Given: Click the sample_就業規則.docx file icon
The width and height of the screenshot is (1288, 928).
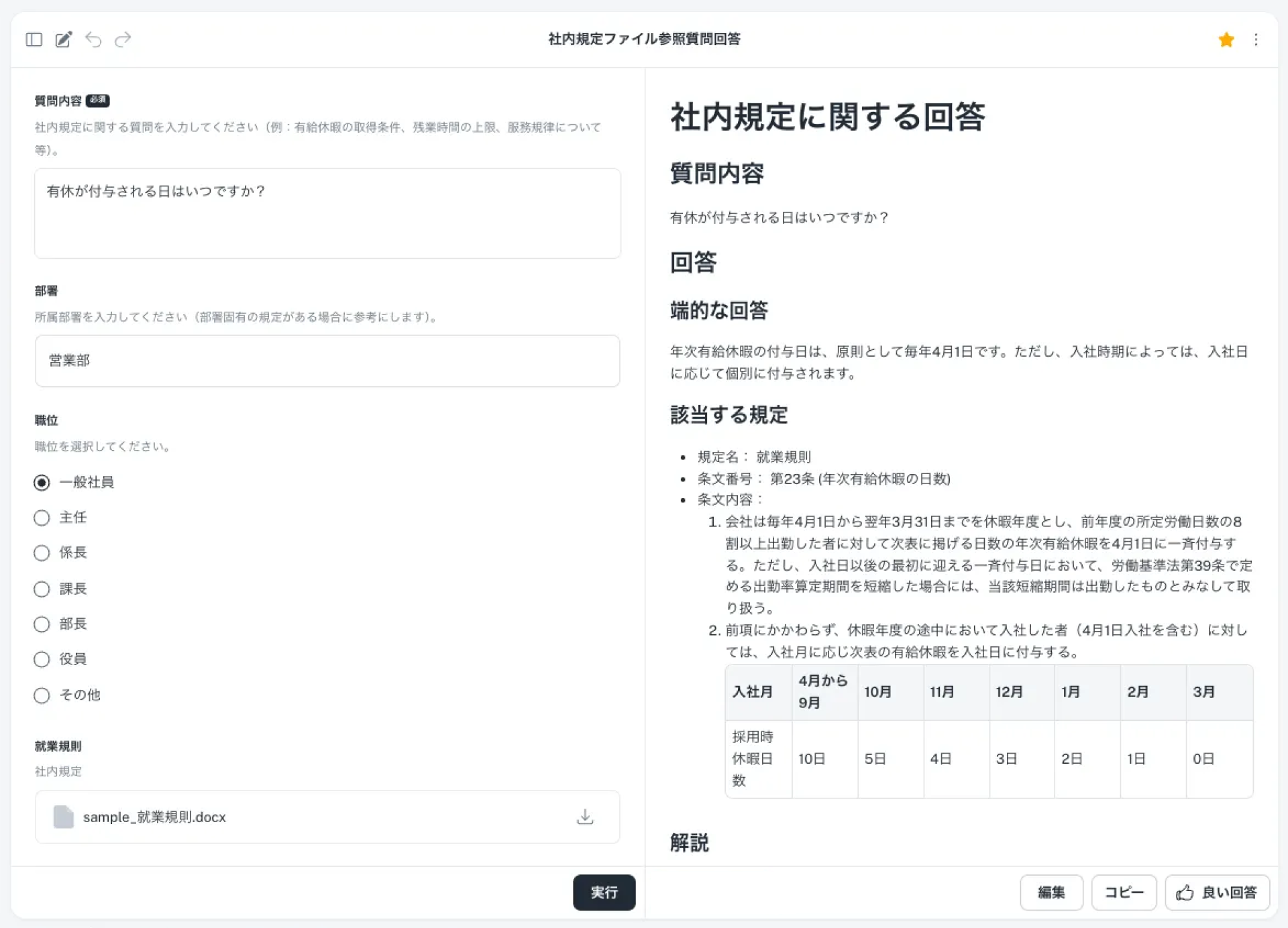Looking at the screenshot, I should [x=63, y=816].
